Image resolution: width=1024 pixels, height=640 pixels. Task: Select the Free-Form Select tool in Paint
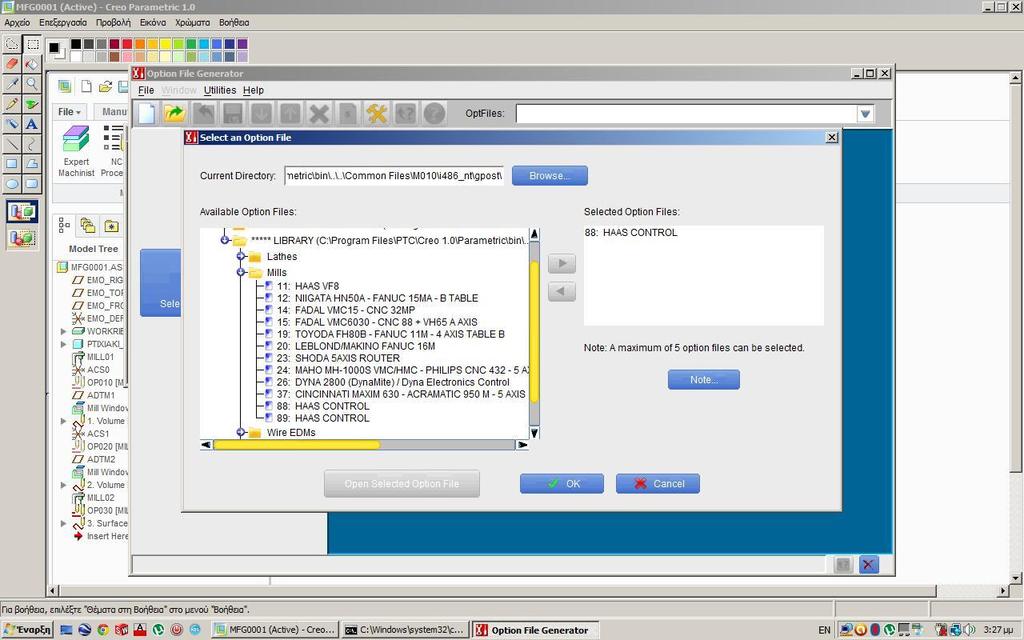pyautogui.click(x=12, y=44)
